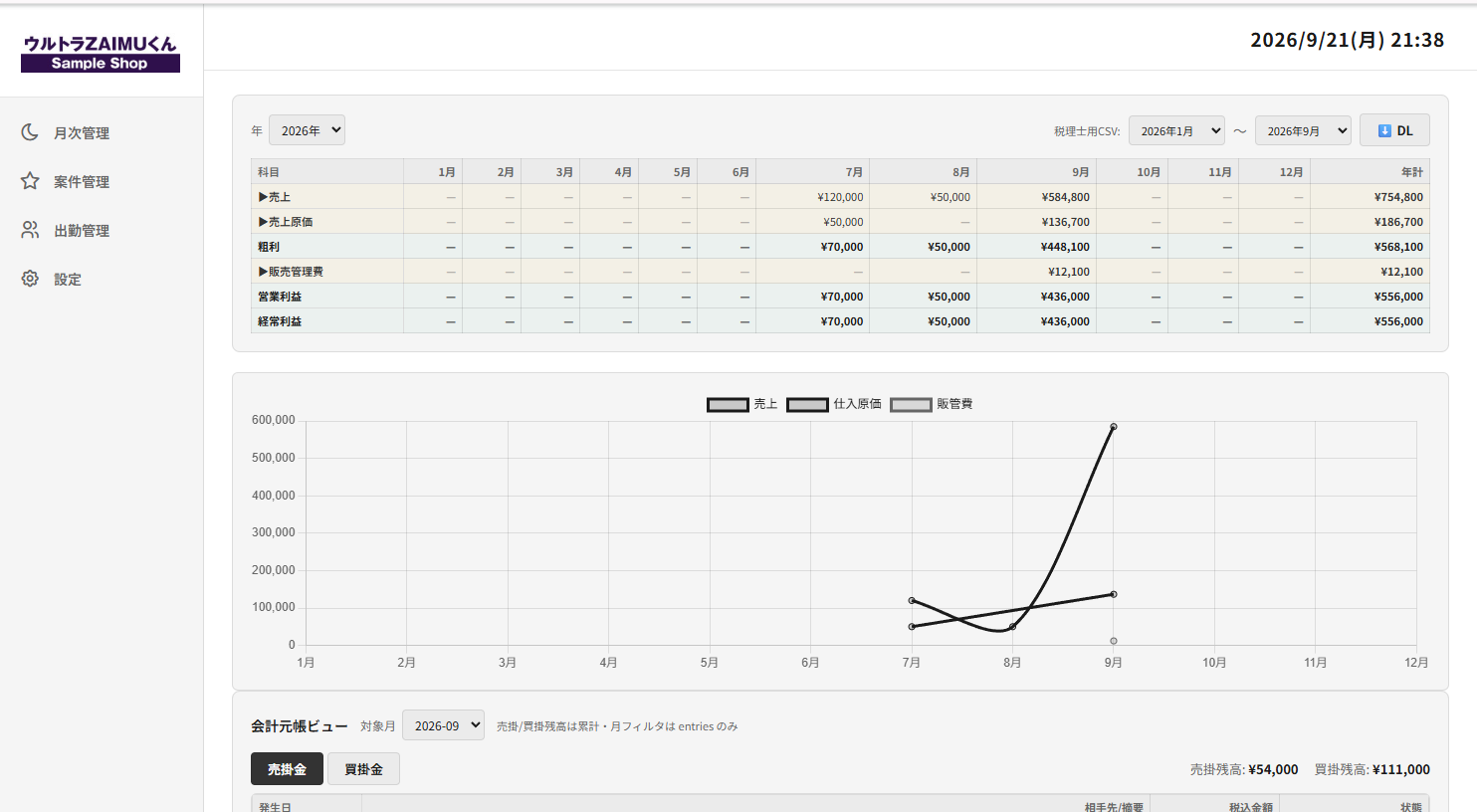Click the moon icon for 月次管理
The image size is (1477, 812).
click(x=30, y=132)
